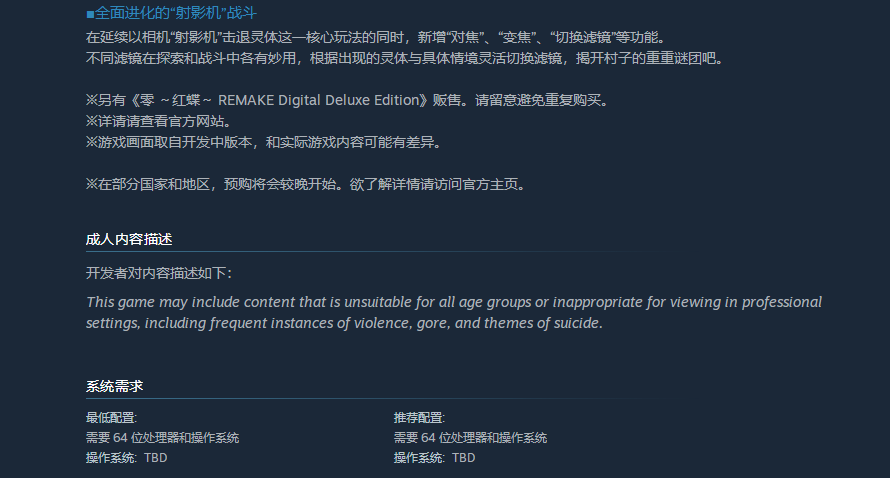Click the 预购将会较晚开始 regional notice
890x478 pixels.
(x=305, y=184)
